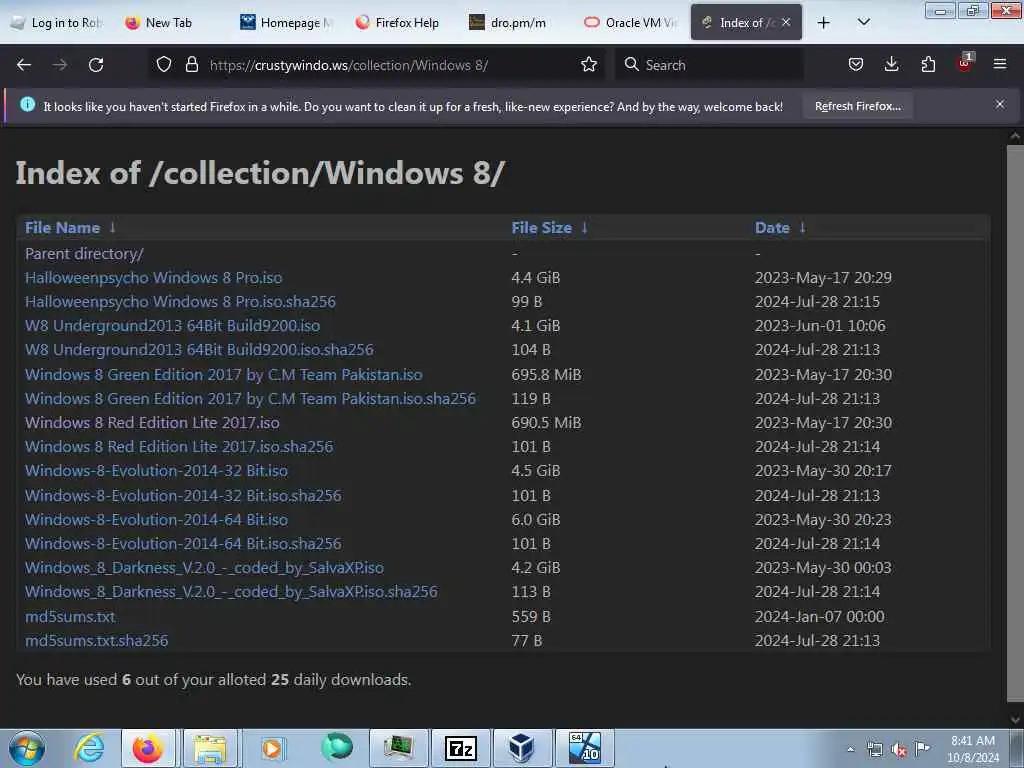Open the md5sums.txt.sha256 file
Viewport: 1024px width, 768px height.
coord(97,641)
